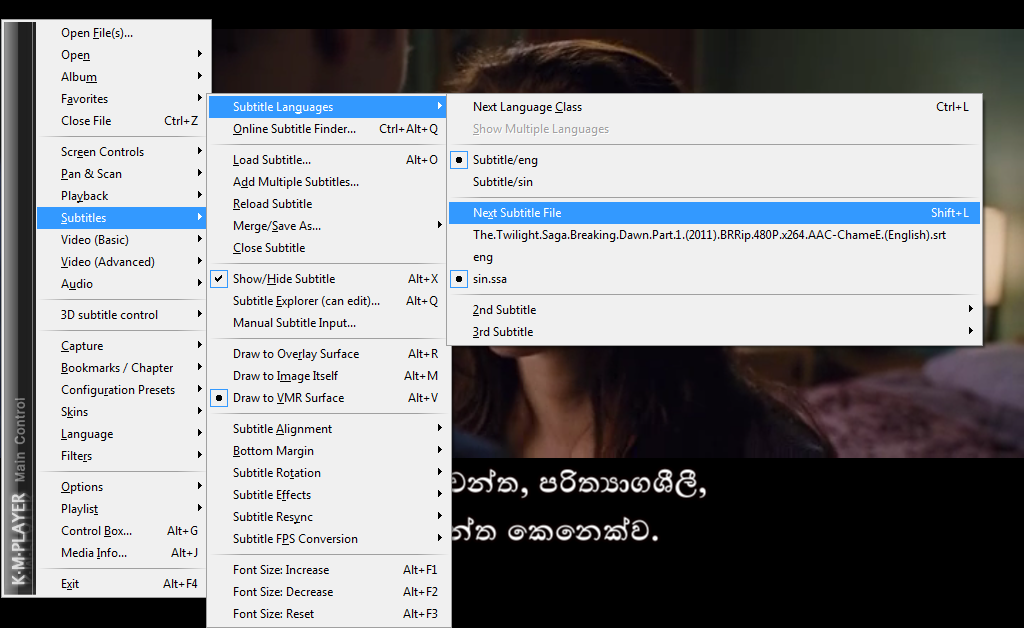Expand Subtitle Effects submenu
Image resolution: width=1024 pixels, height=628 pixels.
tap(328, 495)
